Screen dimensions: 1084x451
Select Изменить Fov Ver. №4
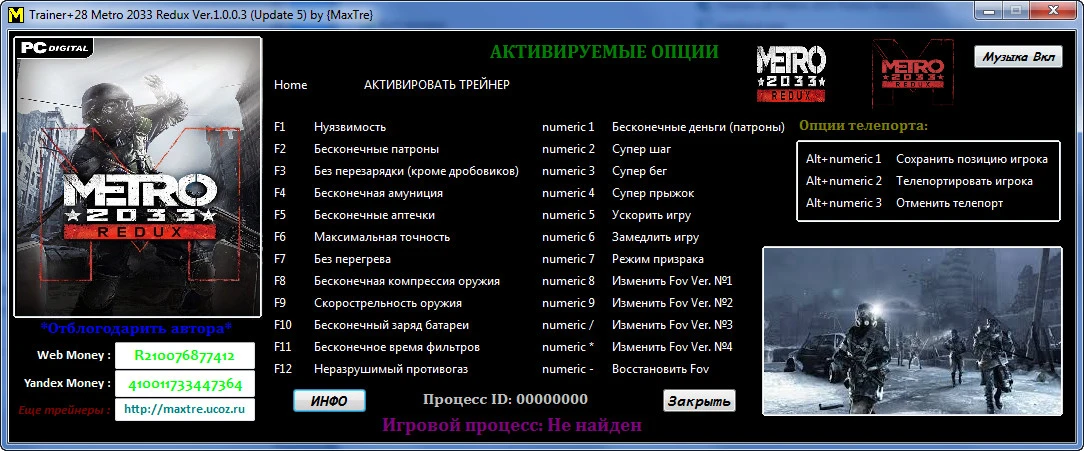tap(673, 347)
